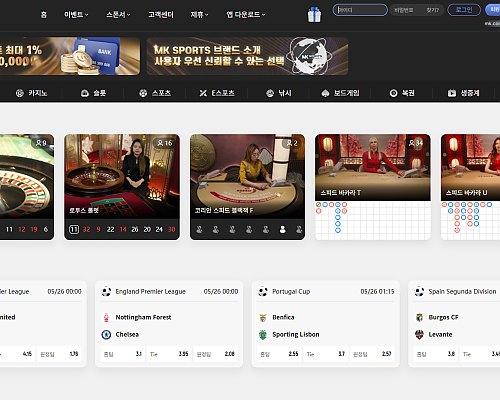Select the highlighted white blackjack seat icon
This screenshot has height=400, width=500.
[282, 229]
